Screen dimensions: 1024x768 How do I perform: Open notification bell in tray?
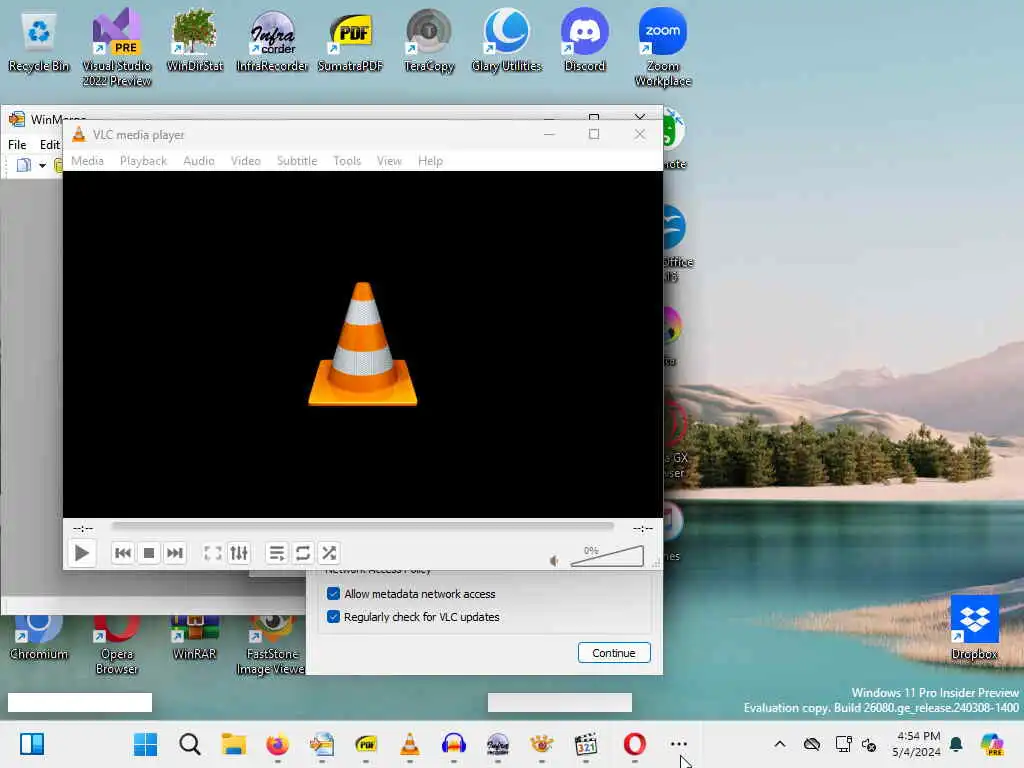(956, 744)
